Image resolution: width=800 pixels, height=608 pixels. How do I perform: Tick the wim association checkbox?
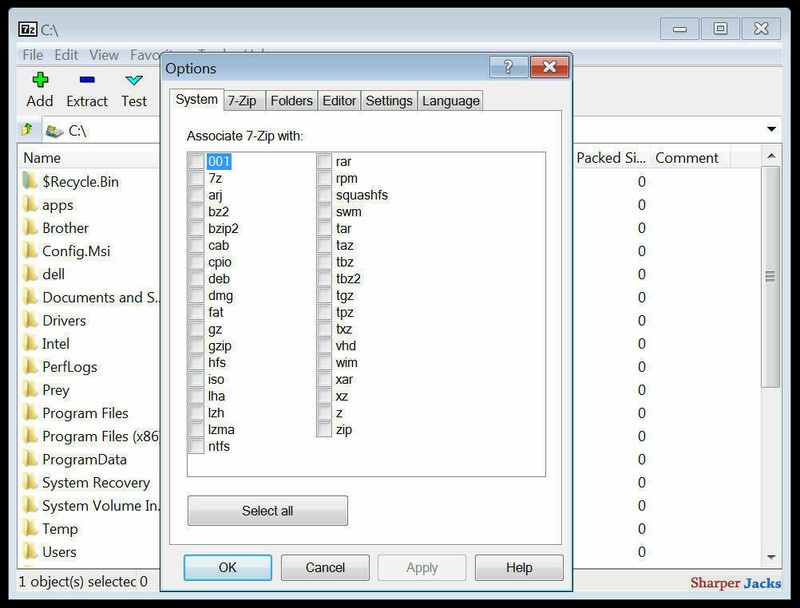click(x=324, y=363)
